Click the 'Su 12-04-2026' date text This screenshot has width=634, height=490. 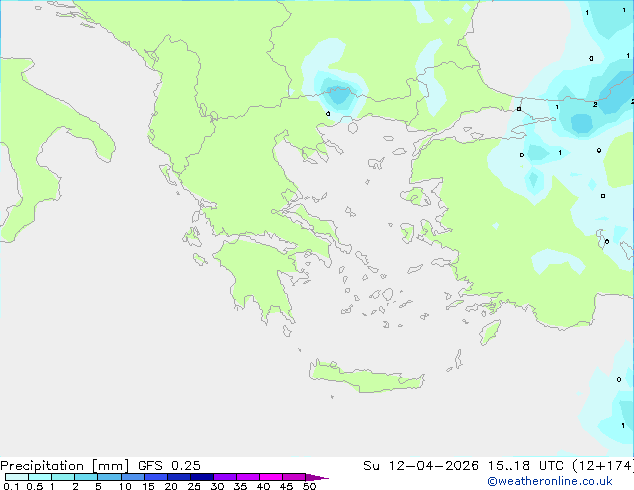[421, 466]
